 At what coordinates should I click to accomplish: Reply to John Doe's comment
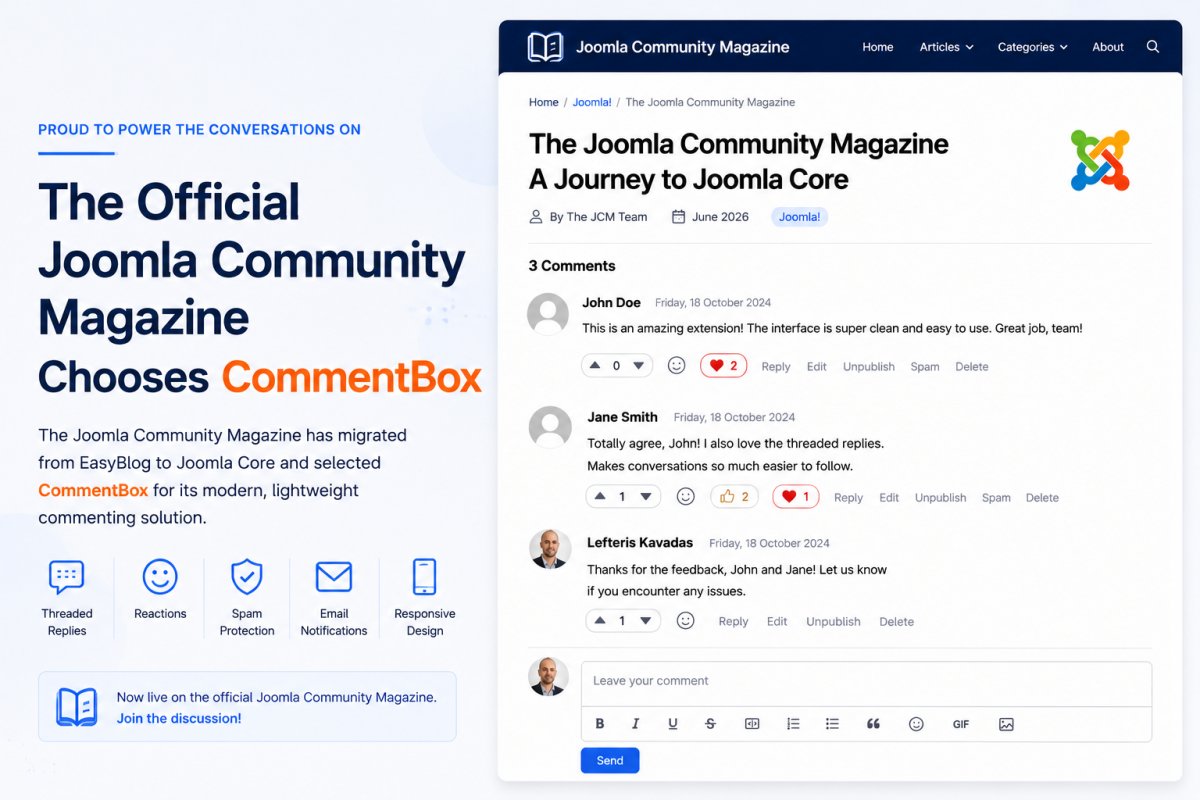click(x=776, y=367)
